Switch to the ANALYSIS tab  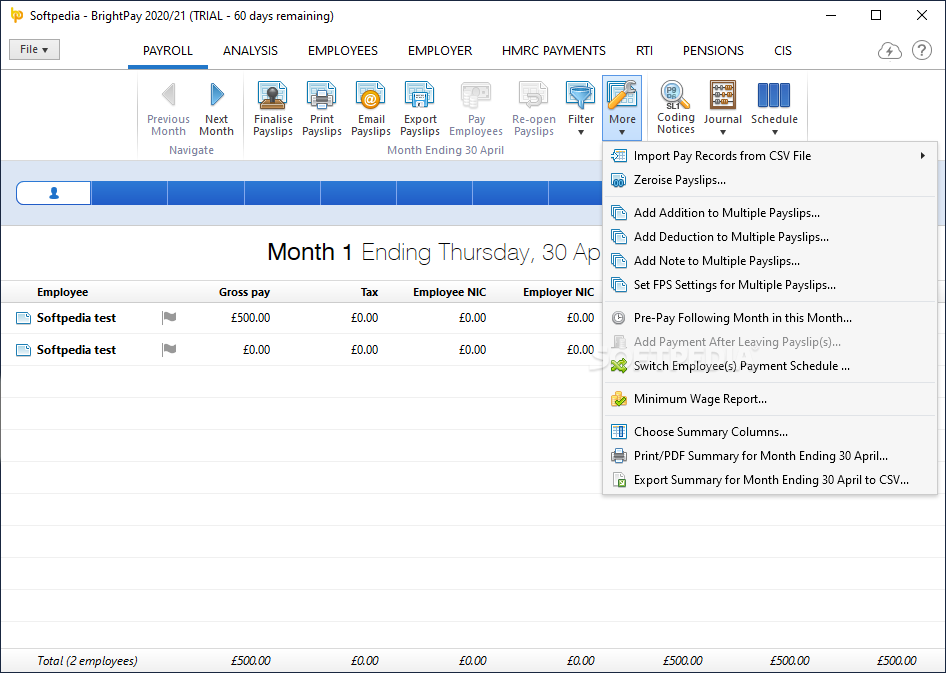pyautogui.click(x=250, y=51)
